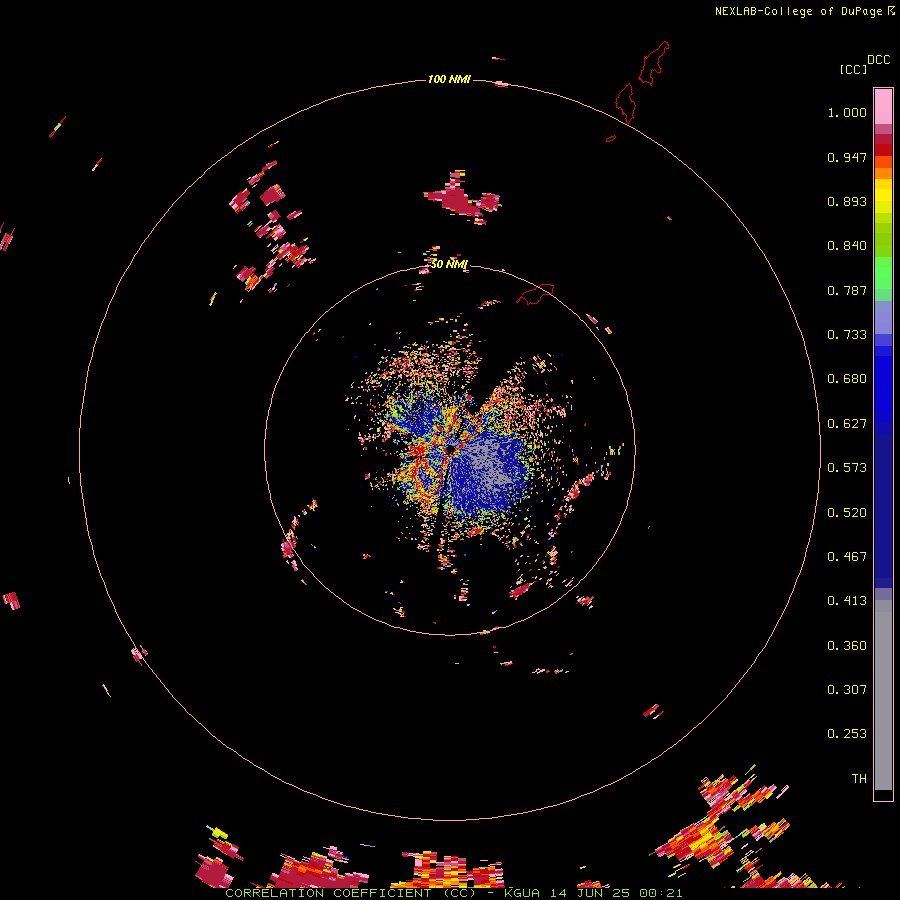Viewport: 900px width, 900px height.
Task: Click the CORRELATION COEFFICIENT (CC) title text
Action: tap(350, 893)
